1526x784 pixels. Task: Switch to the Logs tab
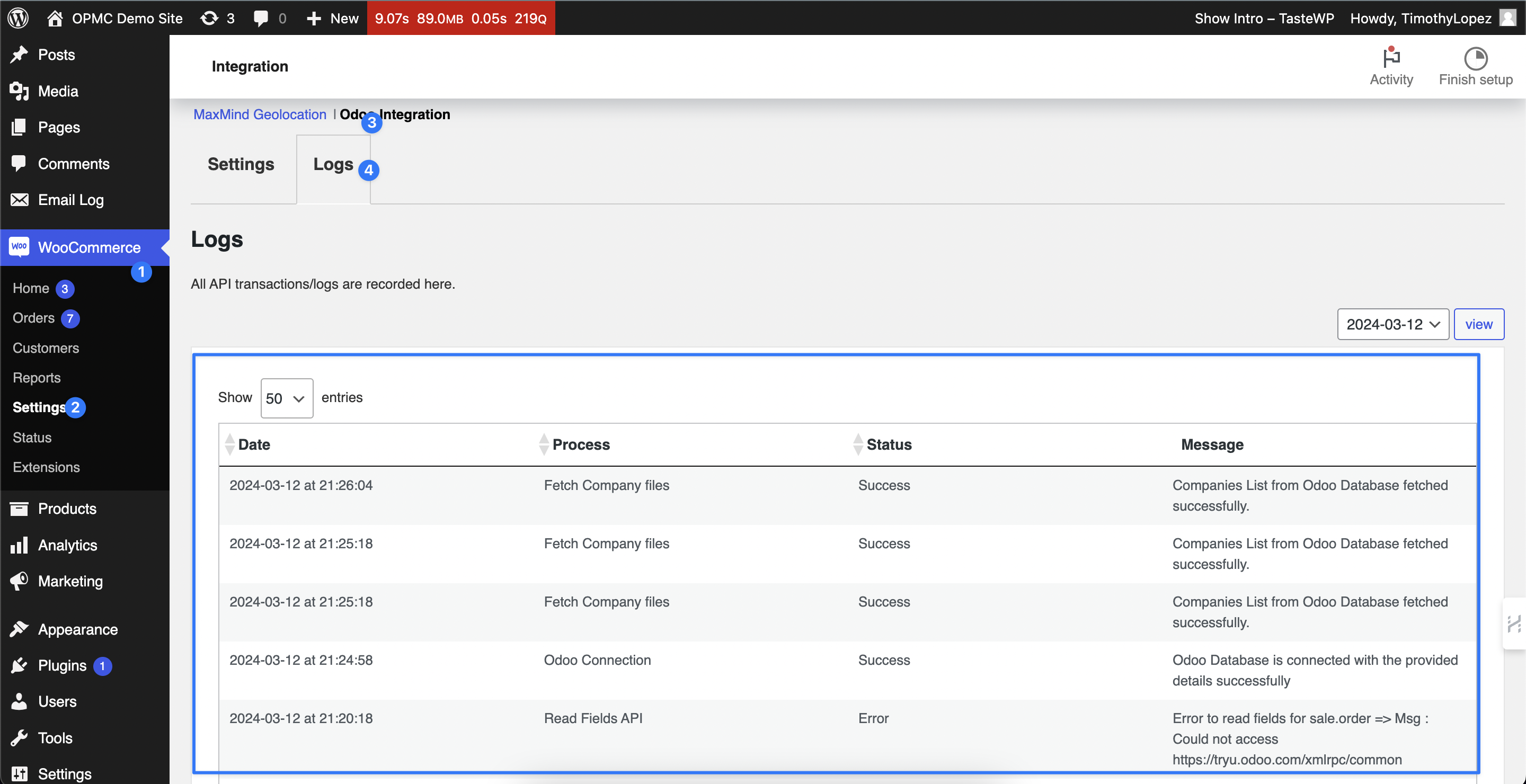coord(333,164)
